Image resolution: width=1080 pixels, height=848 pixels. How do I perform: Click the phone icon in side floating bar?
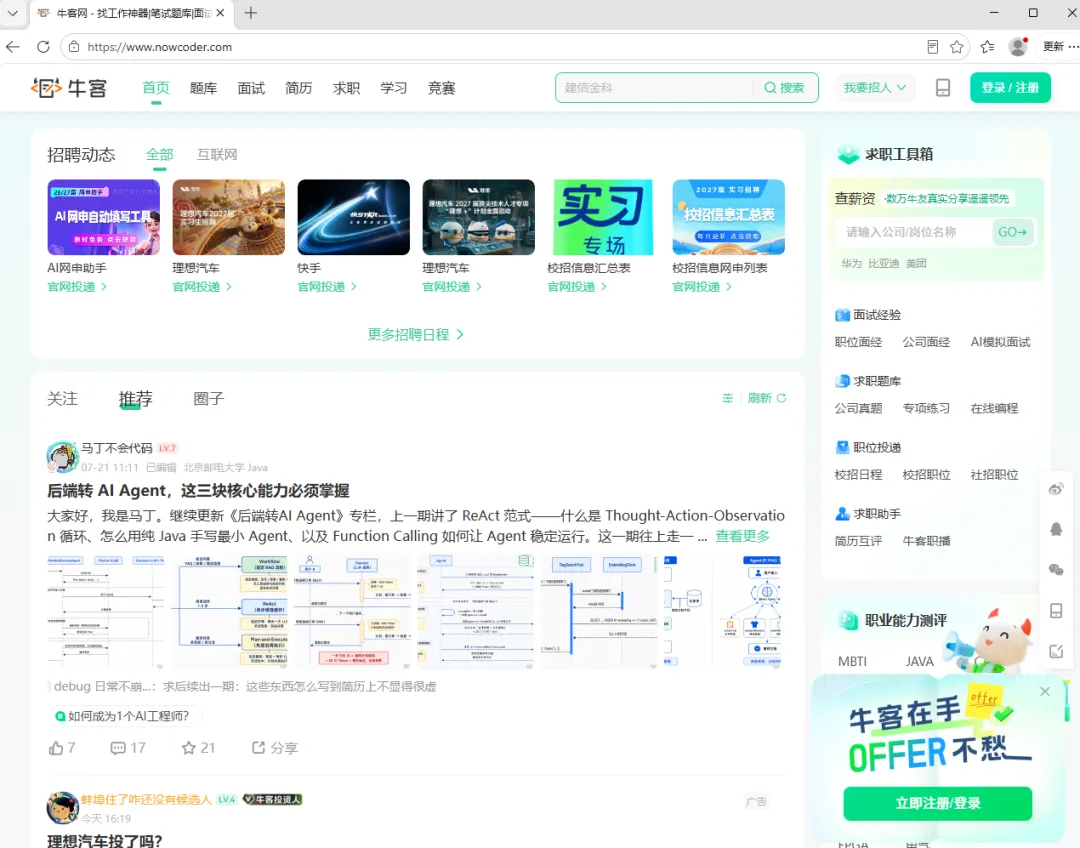click(x=1056, y=610)
